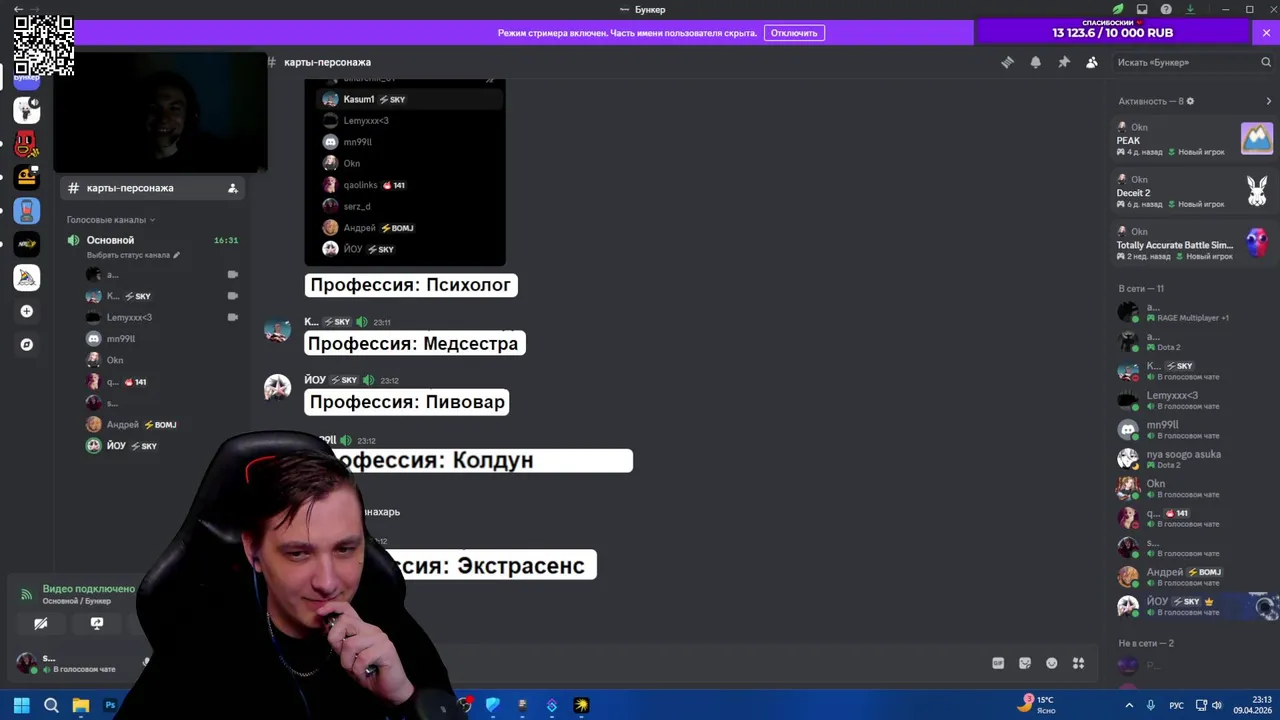1280x720 pixels.
Task: Open nya soogo asuka in member list
Action: click(1195, 459)
